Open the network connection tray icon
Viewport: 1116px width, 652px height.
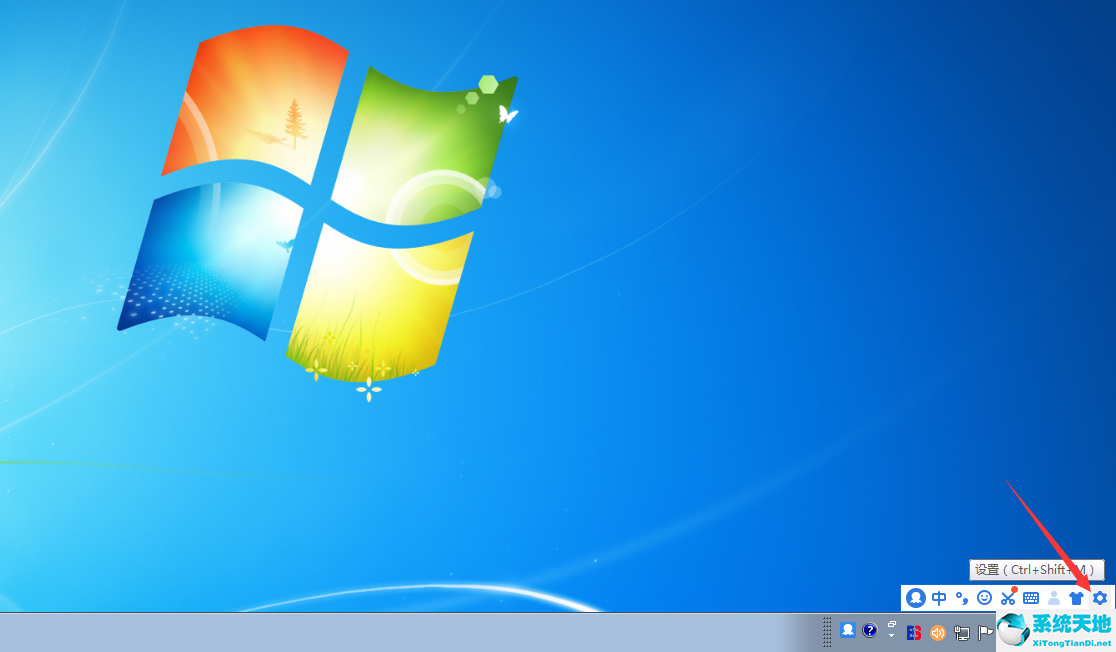(x=962, y=633)
